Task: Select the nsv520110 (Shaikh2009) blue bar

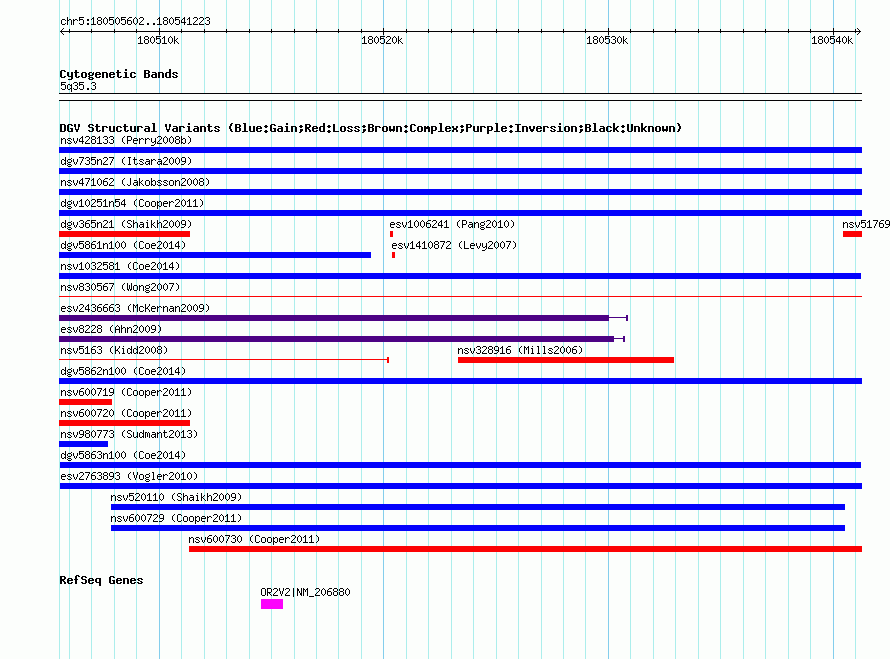Action: (x=478, y=507)
